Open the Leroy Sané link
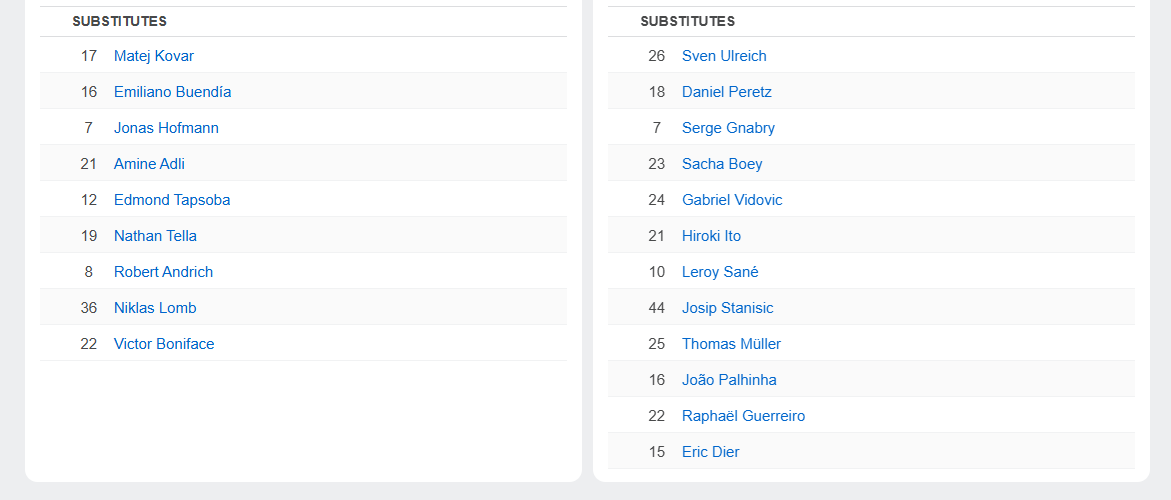 click(x=720, y=272)
